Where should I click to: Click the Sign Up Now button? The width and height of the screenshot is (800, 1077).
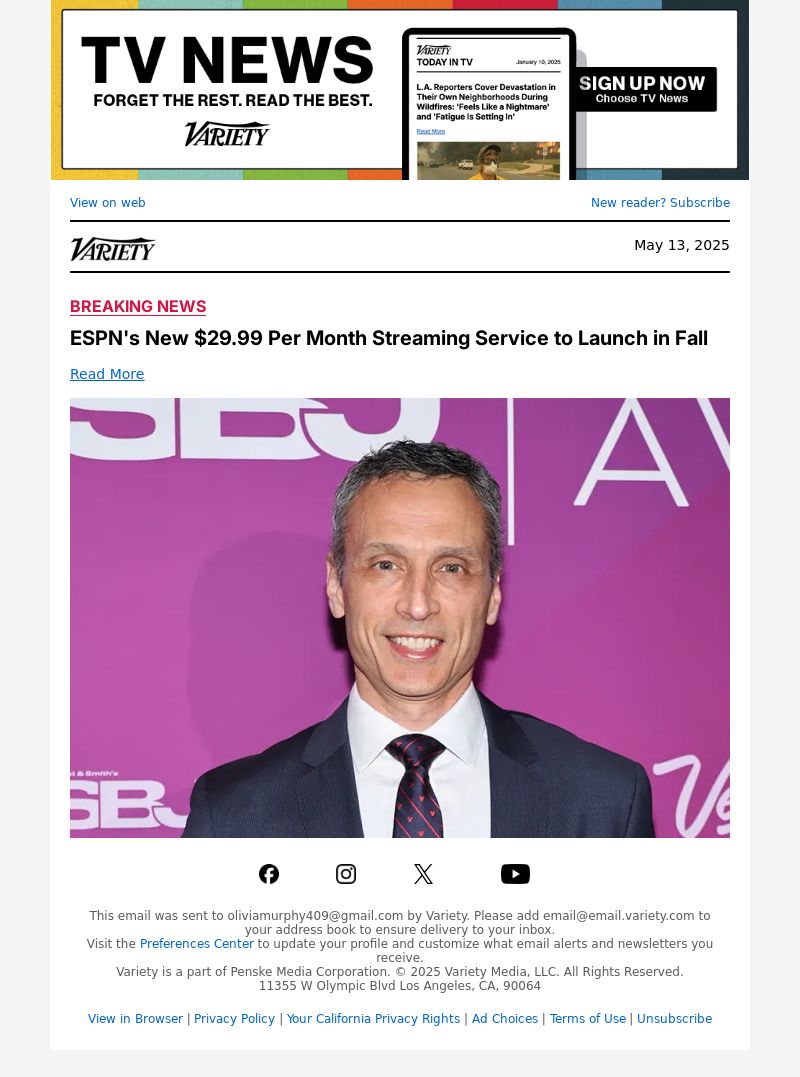click(x=642, y=89)
